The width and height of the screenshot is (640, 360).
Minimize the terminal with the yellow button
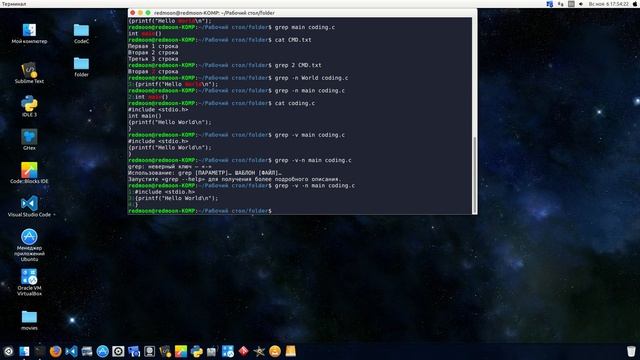tap(140, 13)
